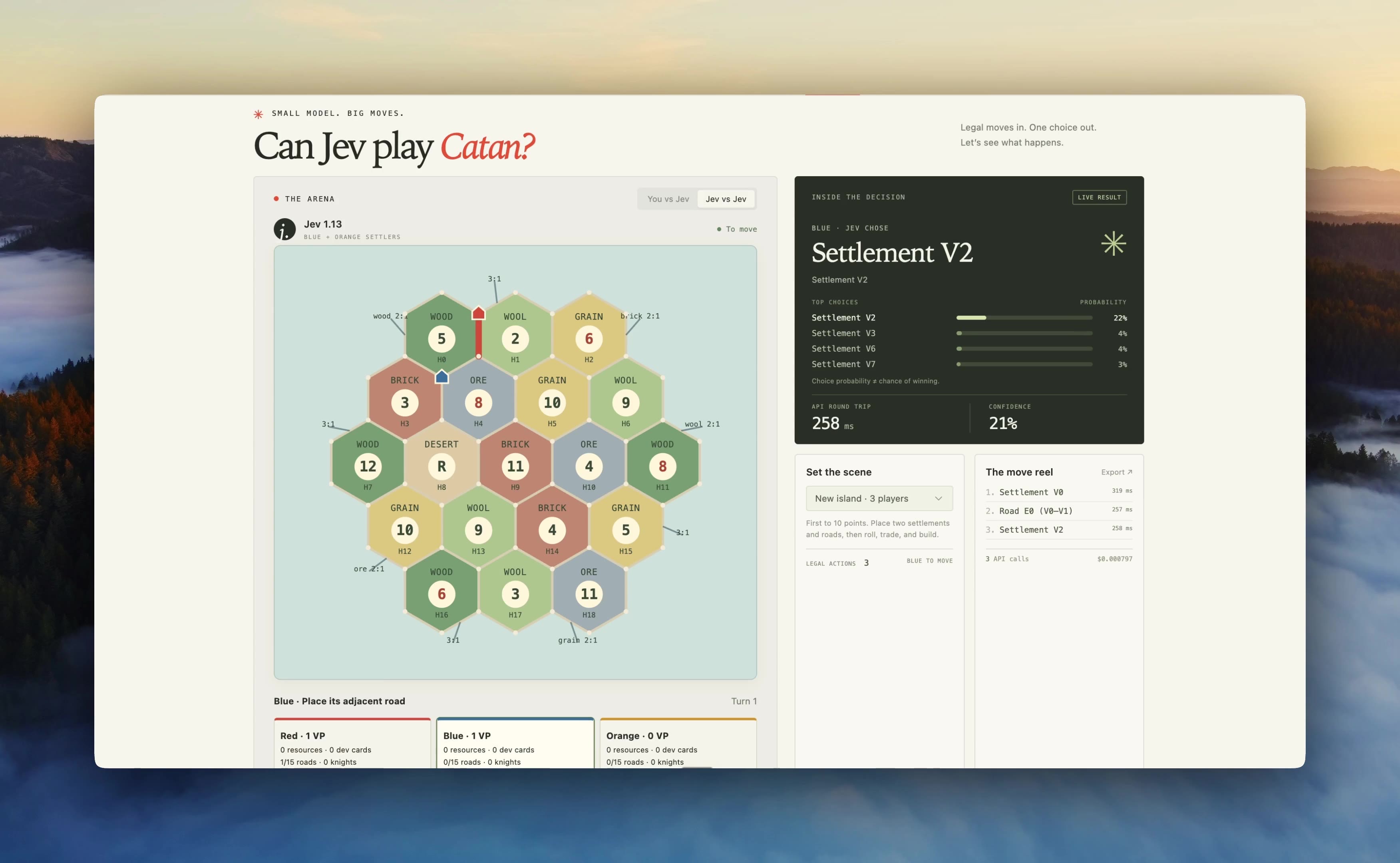The image size is (1400, 863).
Task: Click the green asterisk in decision panel
Action: coord(1114,244)
